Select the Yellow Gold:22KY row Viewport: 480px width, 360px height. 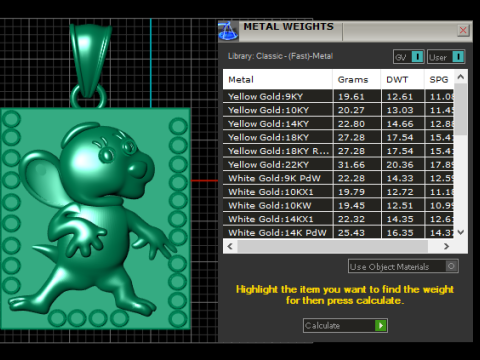pos(338,165)
